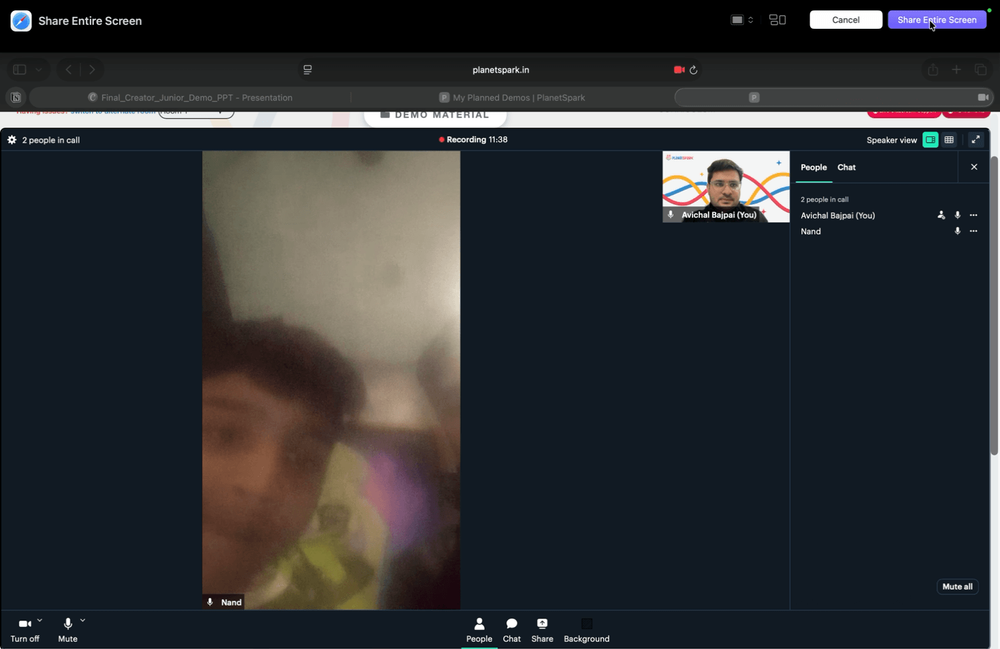Viewport: 1000px width, 649px height.
Task: Open more options for Nand
Action: point(973,231)
